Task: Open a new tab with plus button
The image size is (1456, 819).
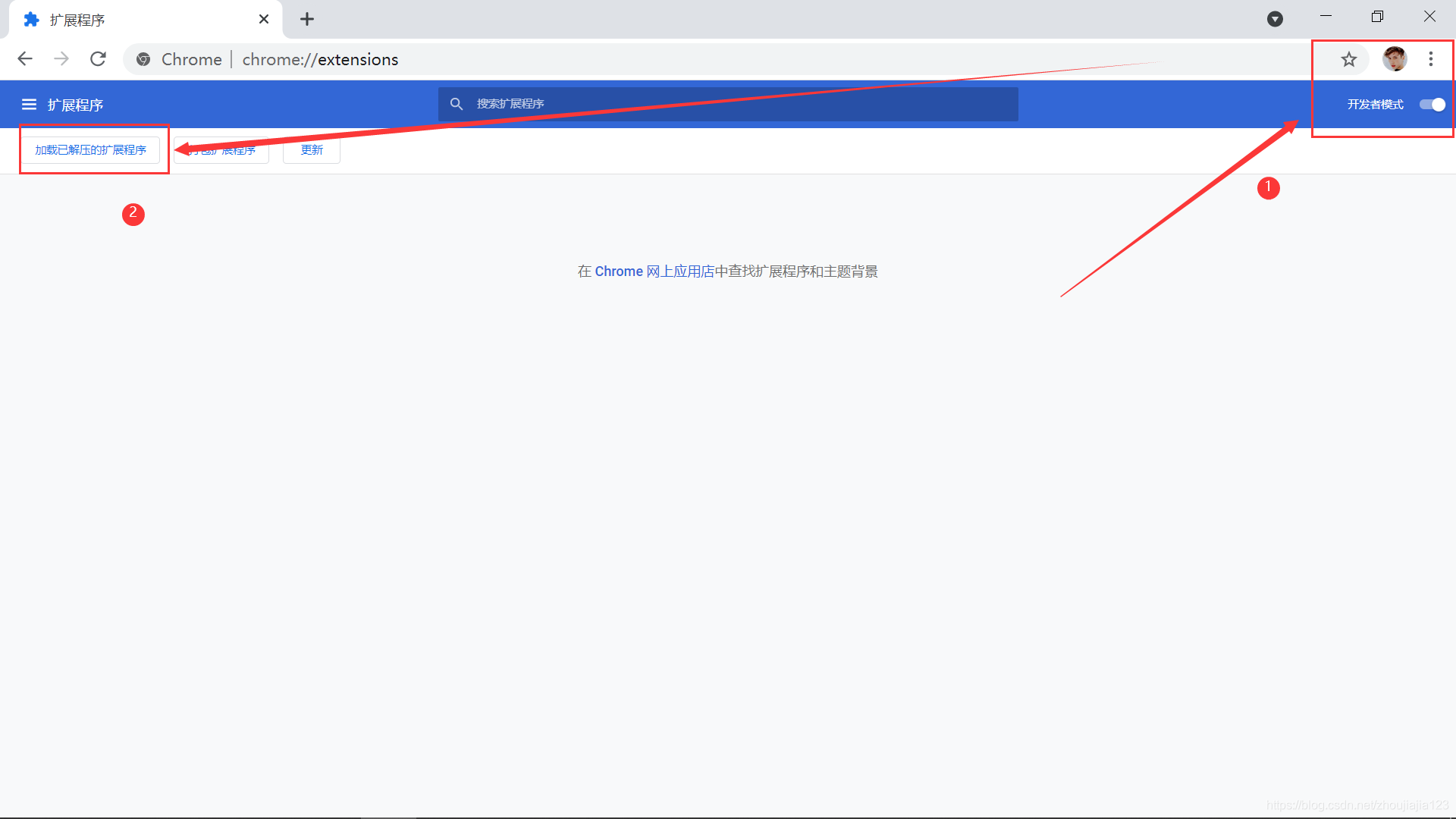Action: pos(307,20)
